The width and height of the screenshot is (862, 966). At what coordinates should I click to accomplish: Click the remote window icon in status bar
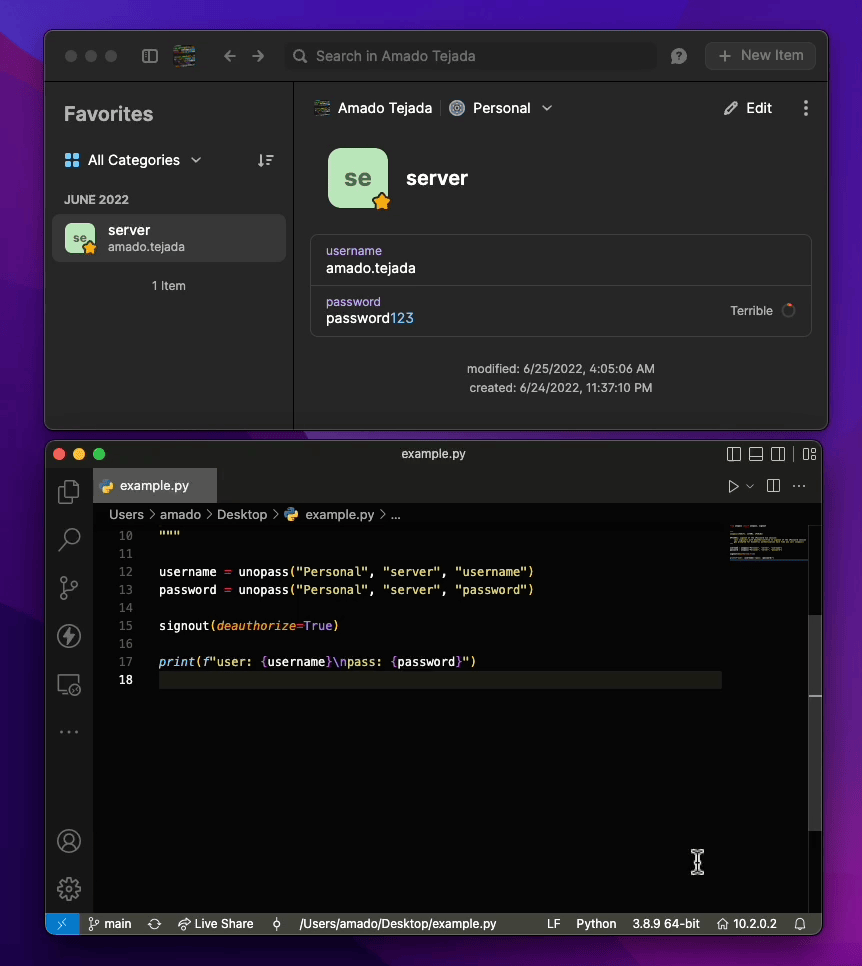click(x=62, y=923)
